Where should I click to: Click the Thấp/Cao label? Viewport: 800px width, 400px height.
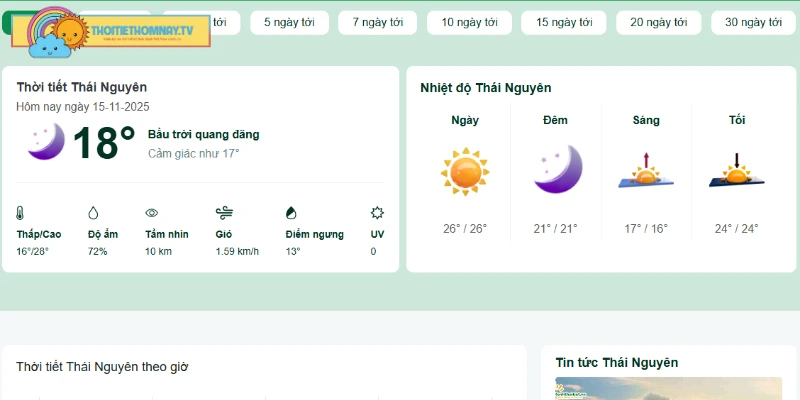pos(39,234)
